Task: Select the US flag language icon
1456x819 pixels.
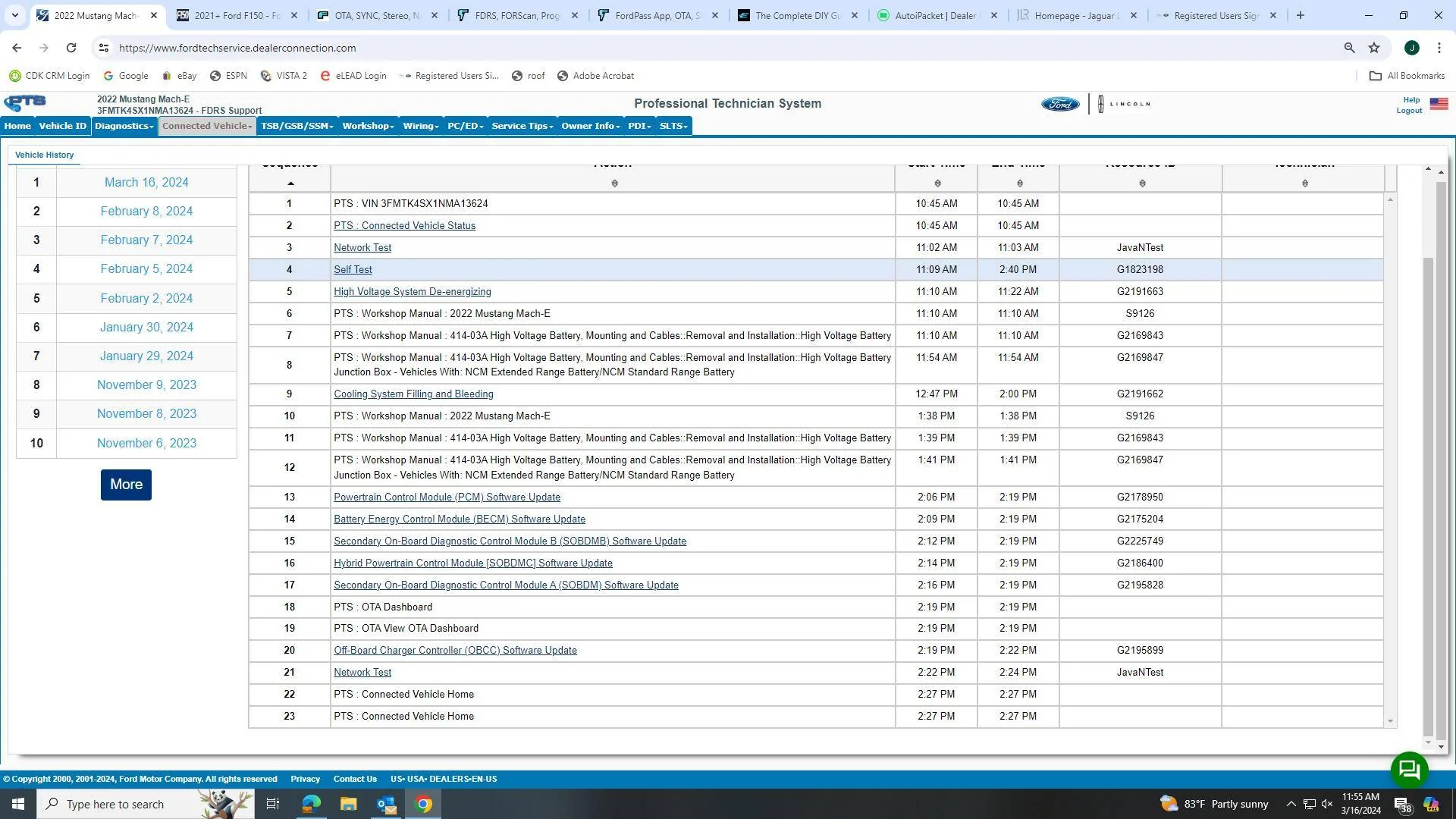Action: click(x=1439, y=104)
